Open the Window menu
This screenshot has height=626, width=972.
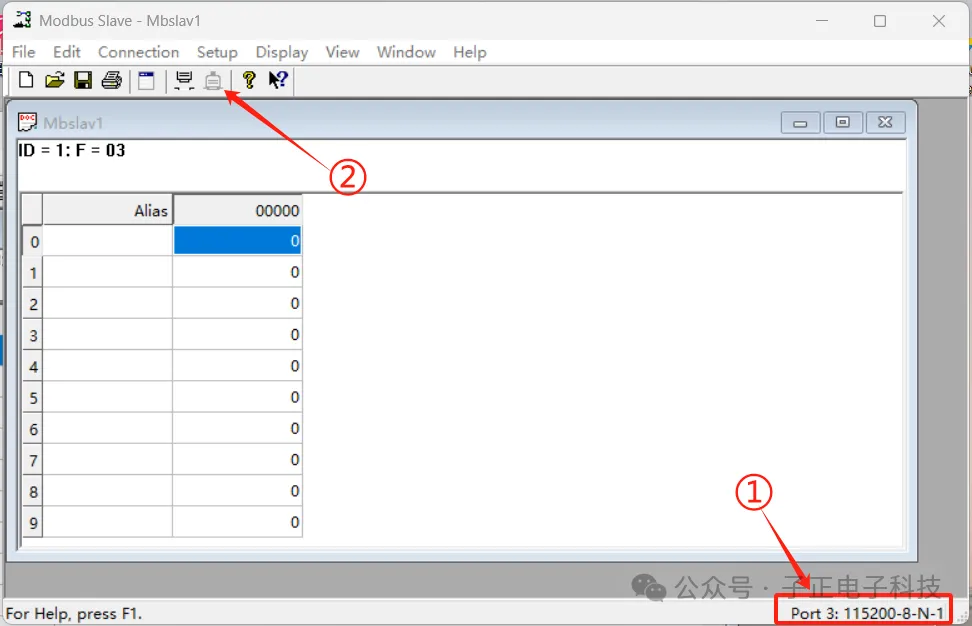pos(406,52)
